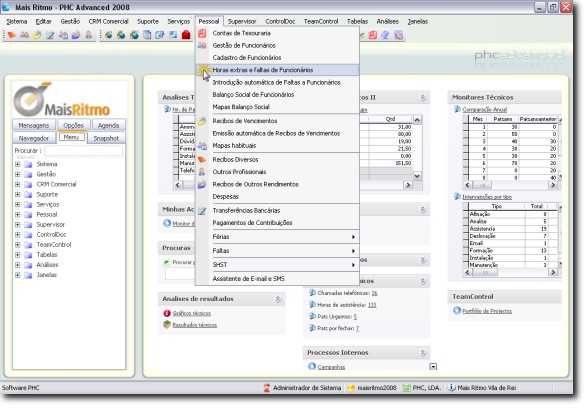Collapse the Analises de resultados panel

click(x=278, y=299)
